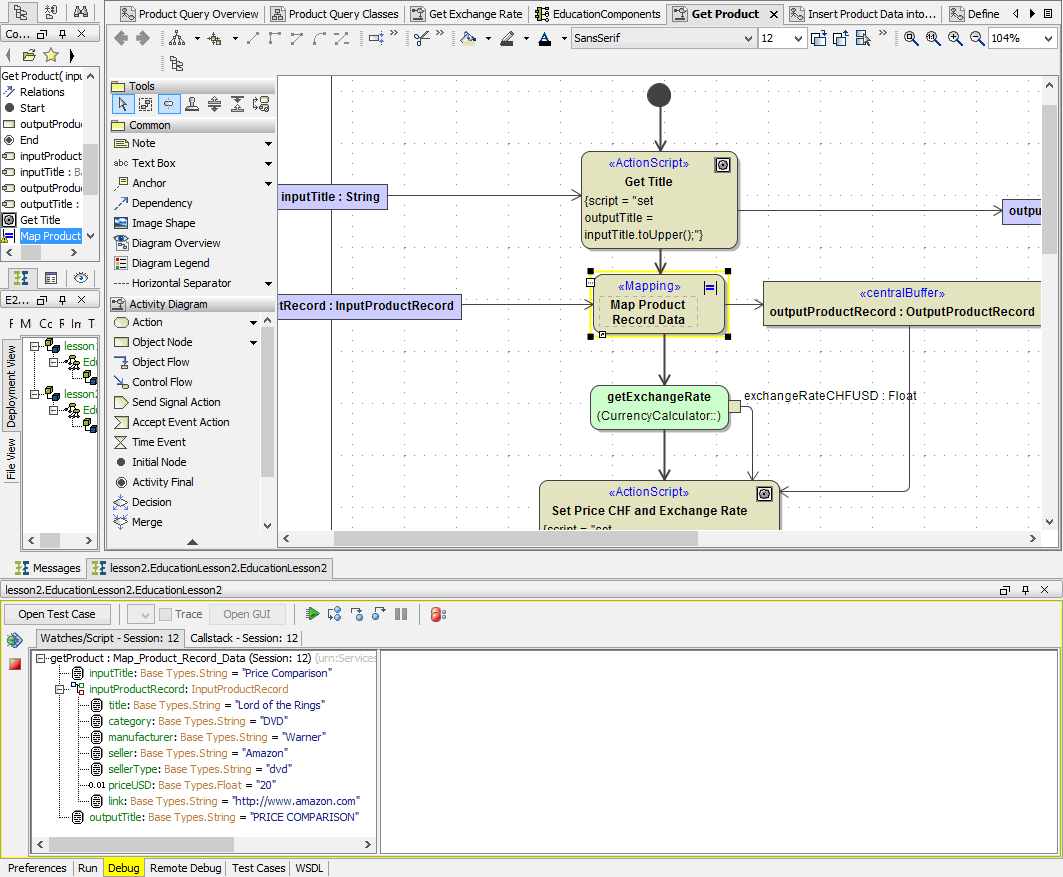Click the scissors cut icon in toolbar
1063x877 pixels.
422,38
